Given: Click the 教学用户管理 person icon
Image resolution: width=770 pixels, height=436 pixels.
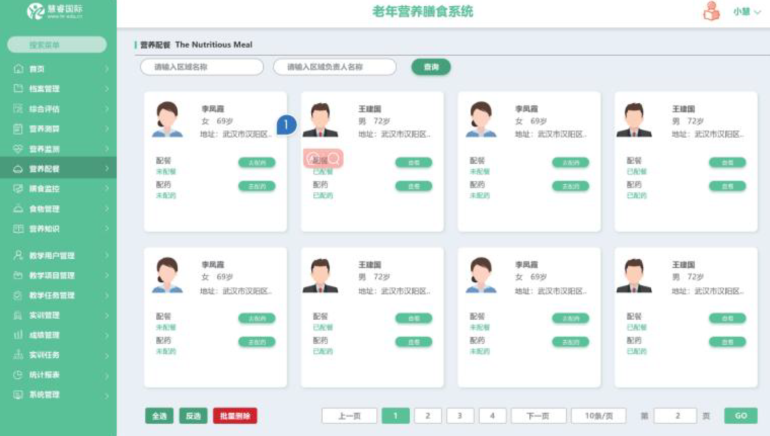Looking at the screenshot, I should click(18, 255).
